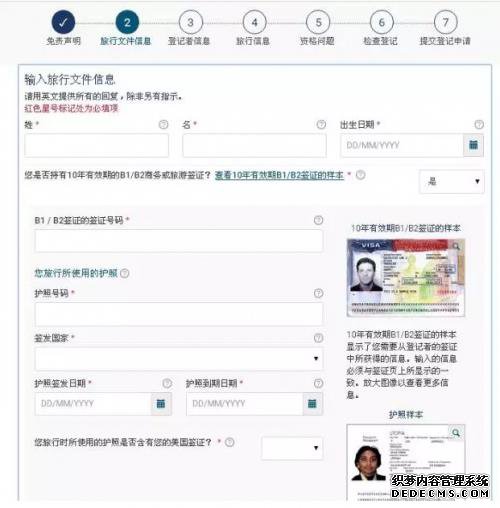Viewport: 500px width, 508px height.
Task: Click help icon next to 护照号码
Action: (318, 293)
